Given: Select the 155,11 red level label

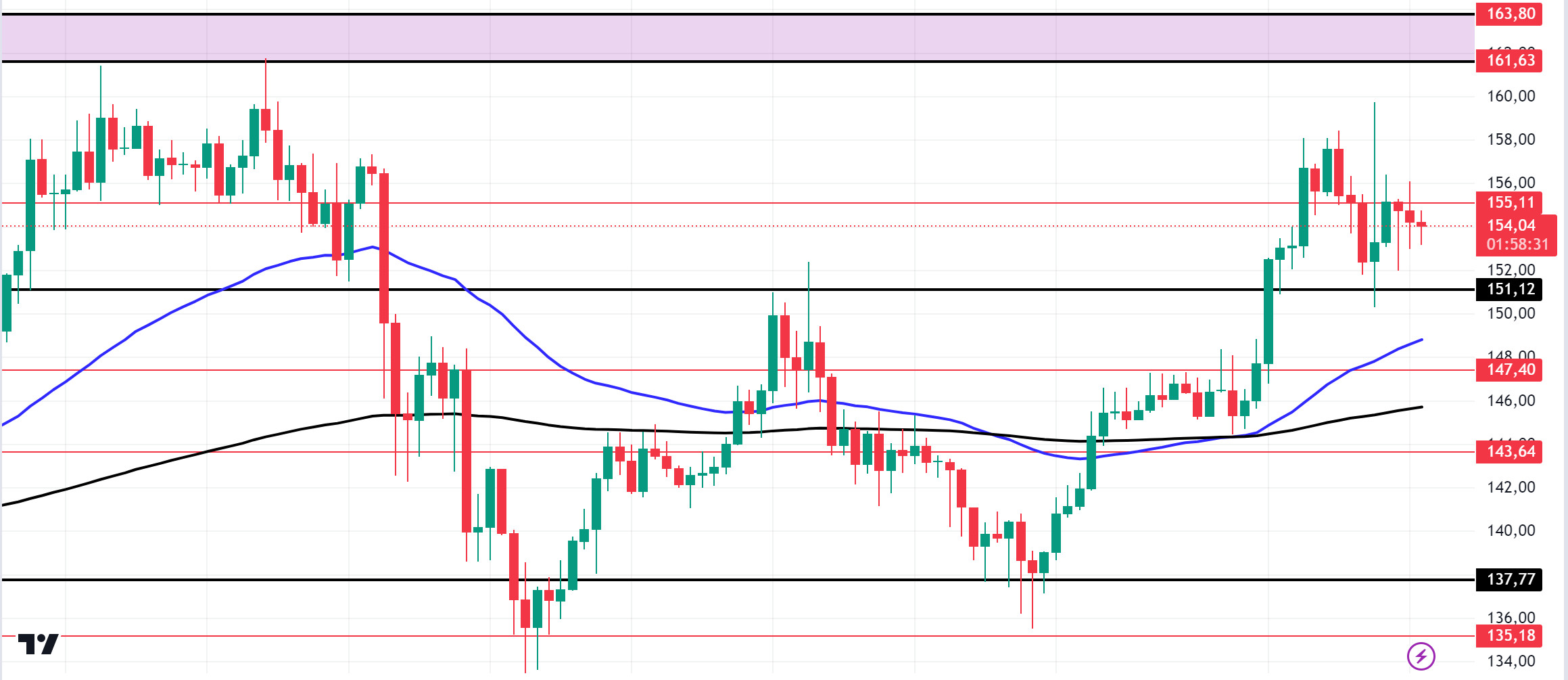Looking at the screenshot, I should click(1509, 202).
